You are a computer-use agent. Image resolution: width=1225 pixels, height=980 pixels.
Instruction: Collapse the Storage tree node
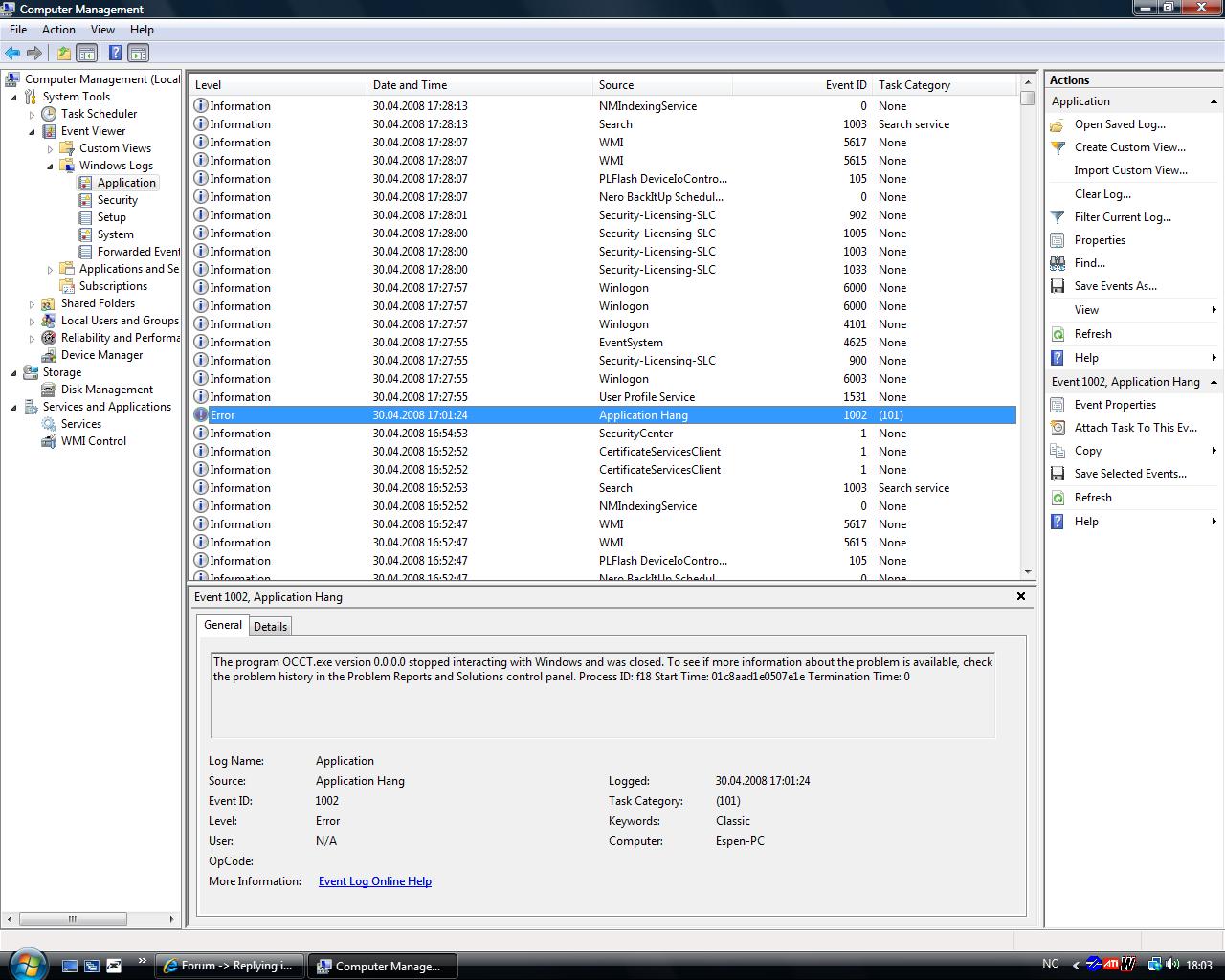14,372
